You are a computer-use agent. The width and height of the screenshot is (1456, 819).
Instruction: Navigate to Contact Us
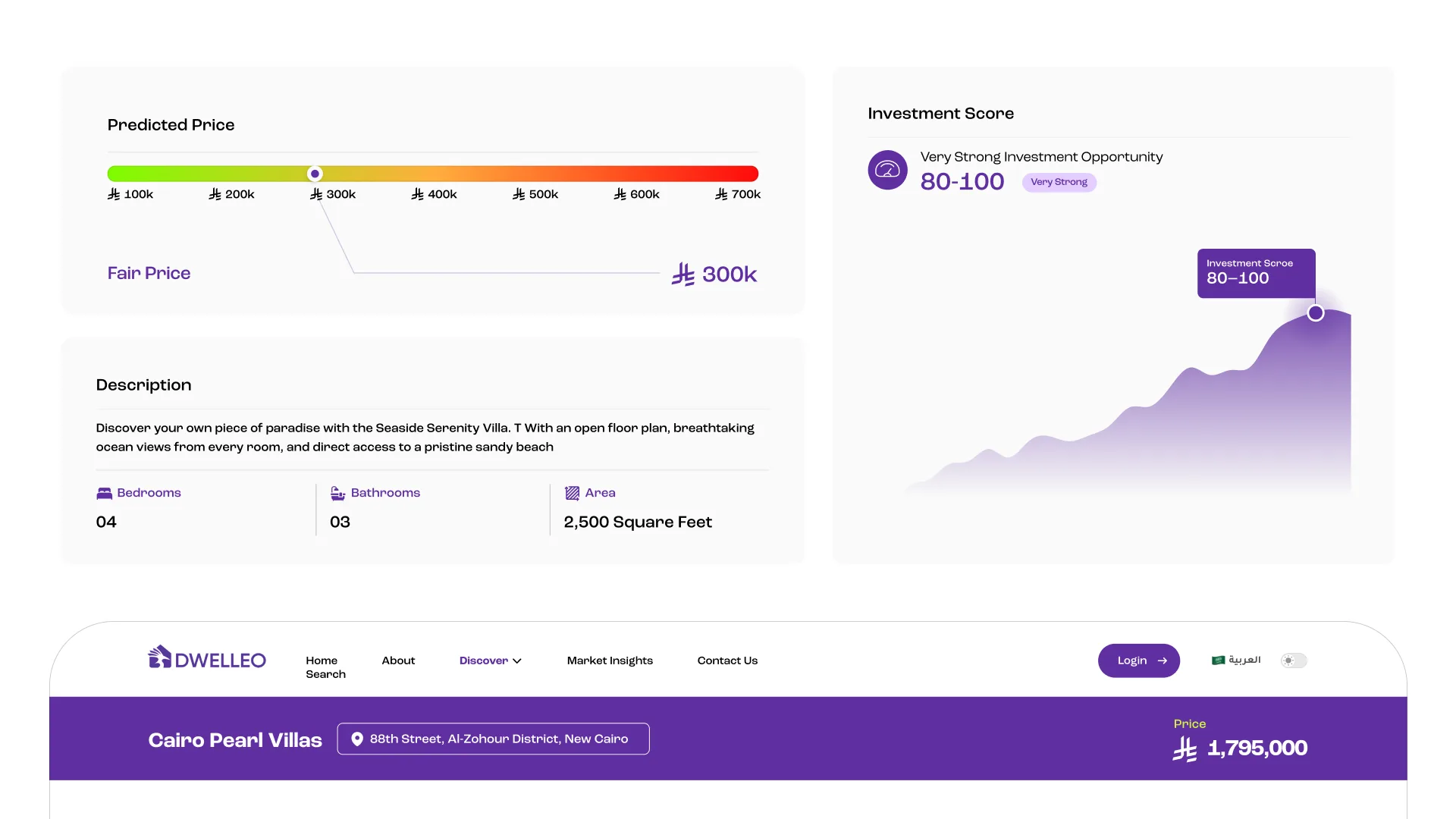click(x=727, y=661)
